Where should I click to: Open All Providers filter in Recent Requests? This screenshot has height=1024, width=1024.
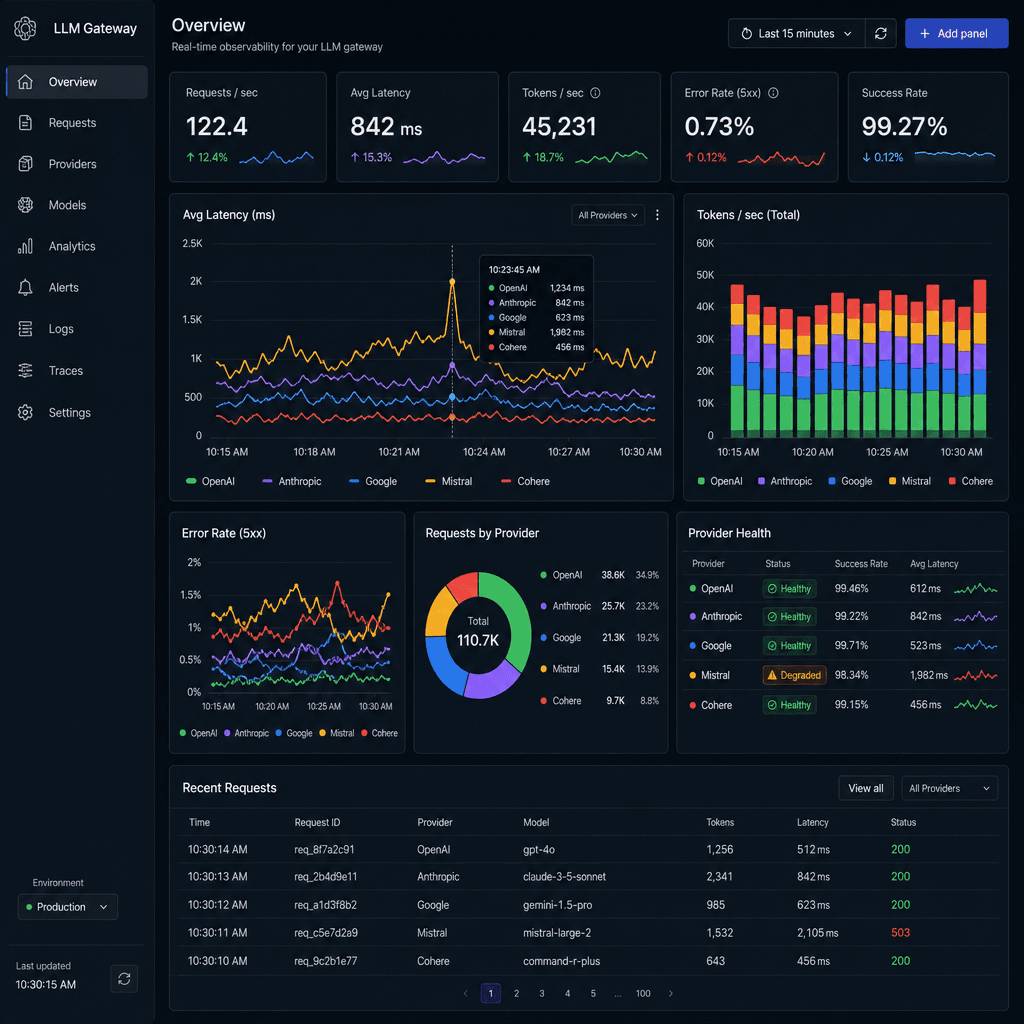(950, 788)
